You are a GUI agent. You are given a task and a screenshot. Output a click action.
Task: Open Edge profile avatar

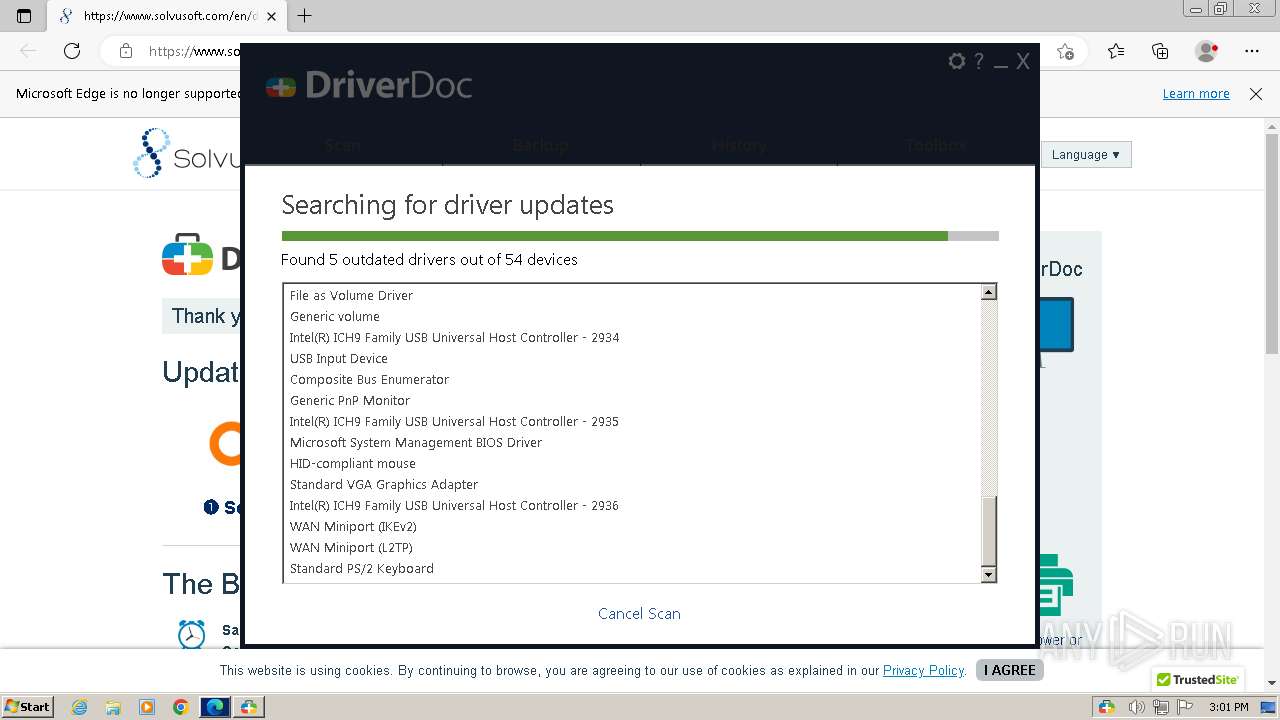[1207, 51]
